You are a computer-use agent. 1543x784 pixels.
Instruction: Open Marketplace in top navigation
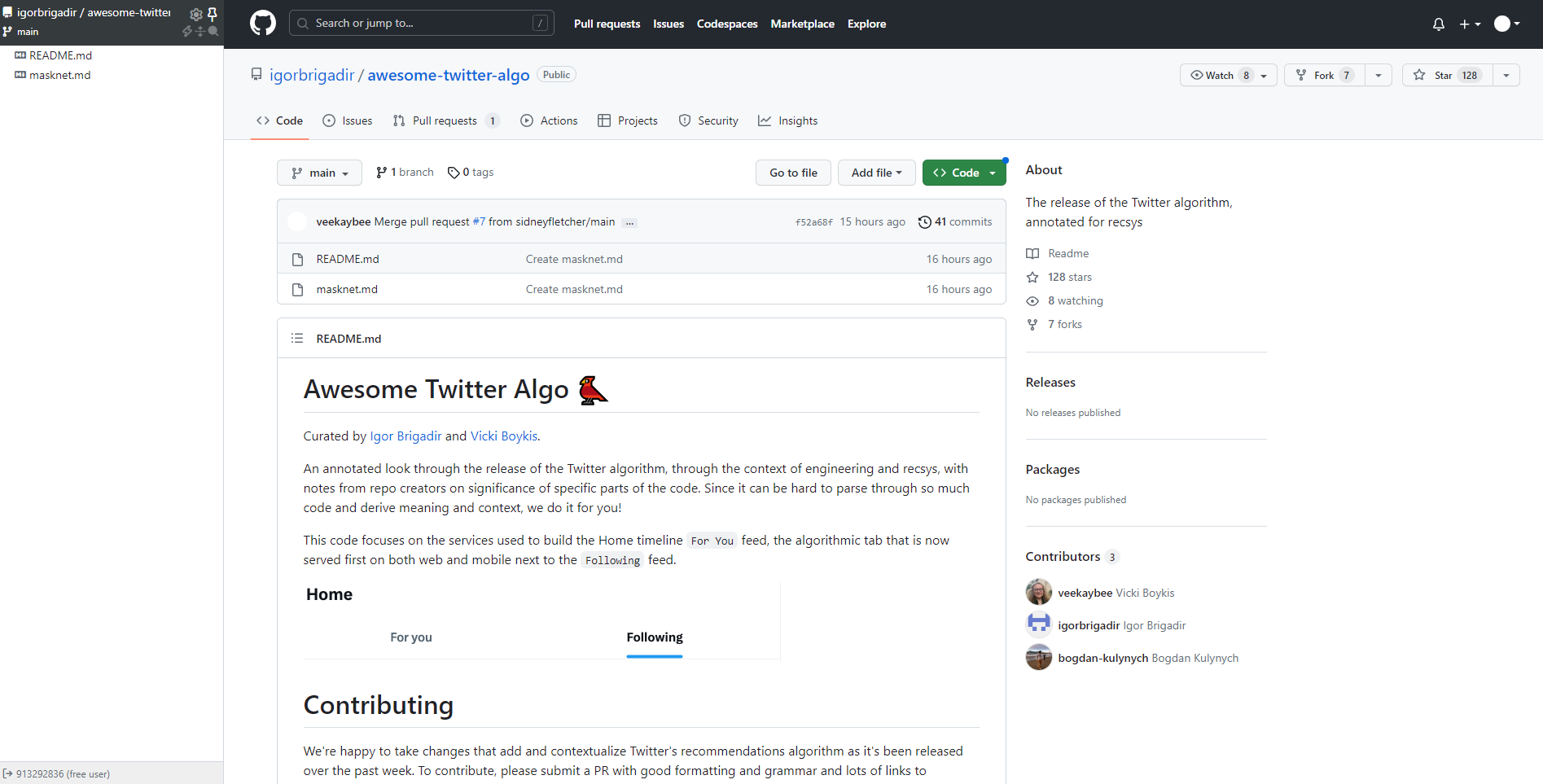click(802, 24)
